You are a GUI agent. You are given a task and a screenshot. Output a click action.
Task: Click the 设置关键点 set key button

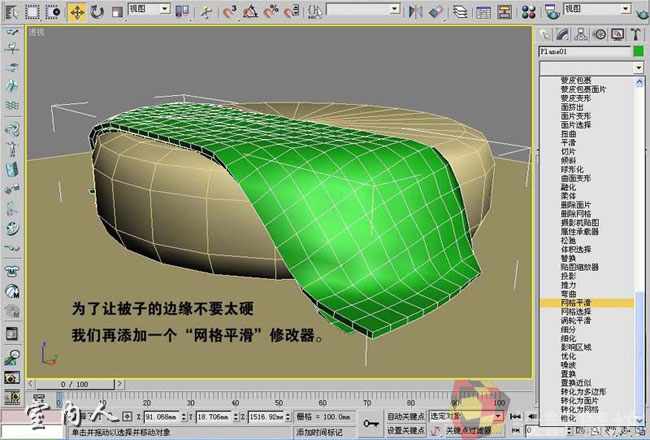tap(406, 430)
